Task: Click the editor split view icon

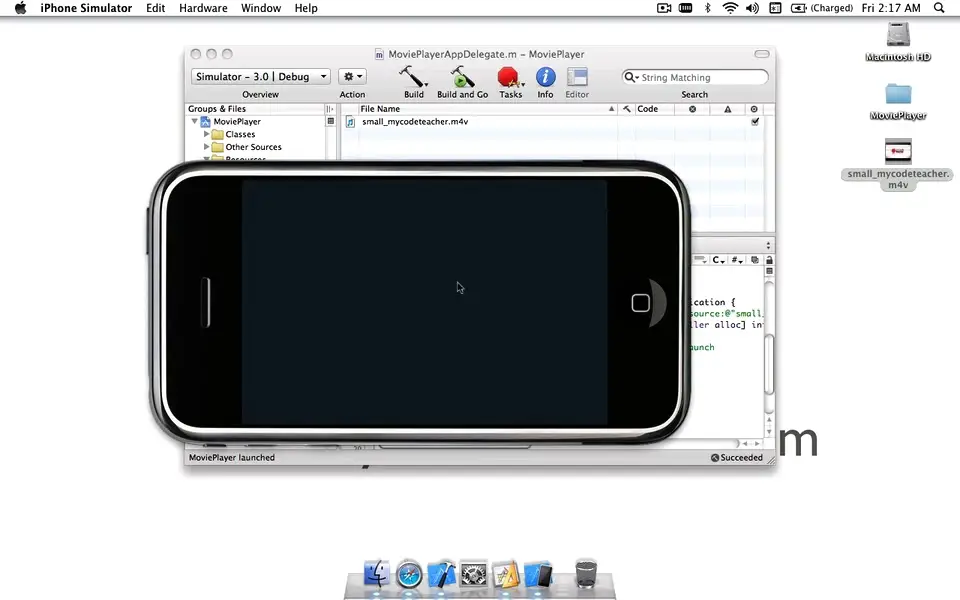Action: click(x=769, y=271)
